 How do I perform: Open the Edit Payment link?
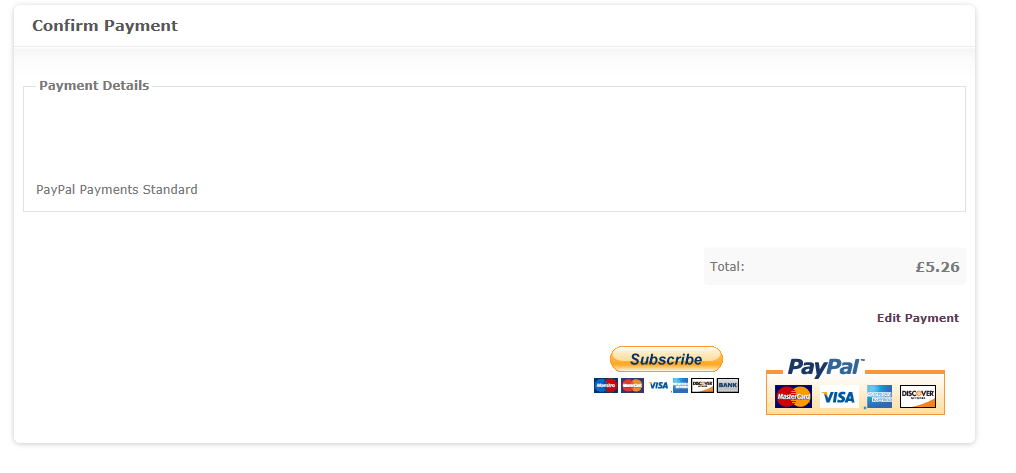coord(918,318)
